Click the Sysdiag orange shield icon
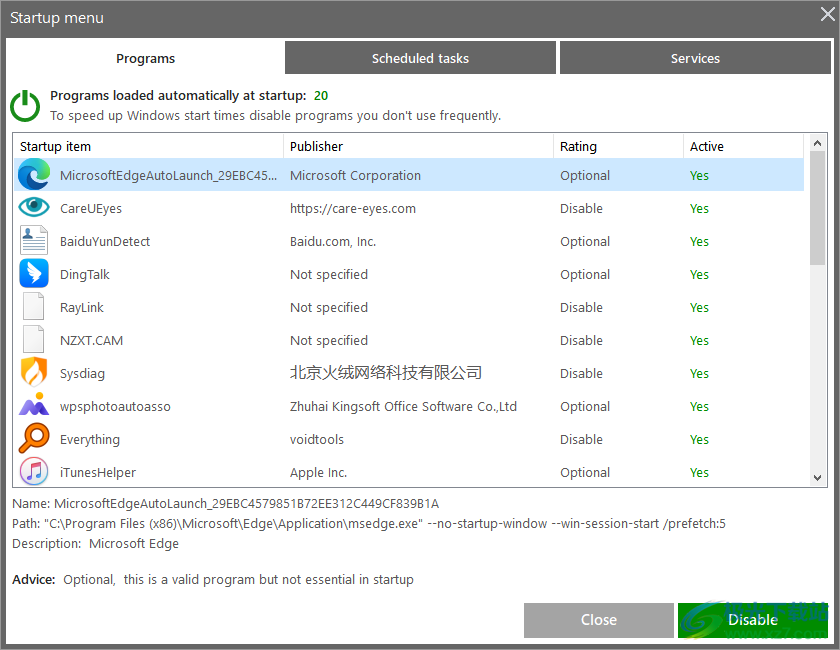The image size is (840, 650). pyautogui.click(x=34, y=372)
